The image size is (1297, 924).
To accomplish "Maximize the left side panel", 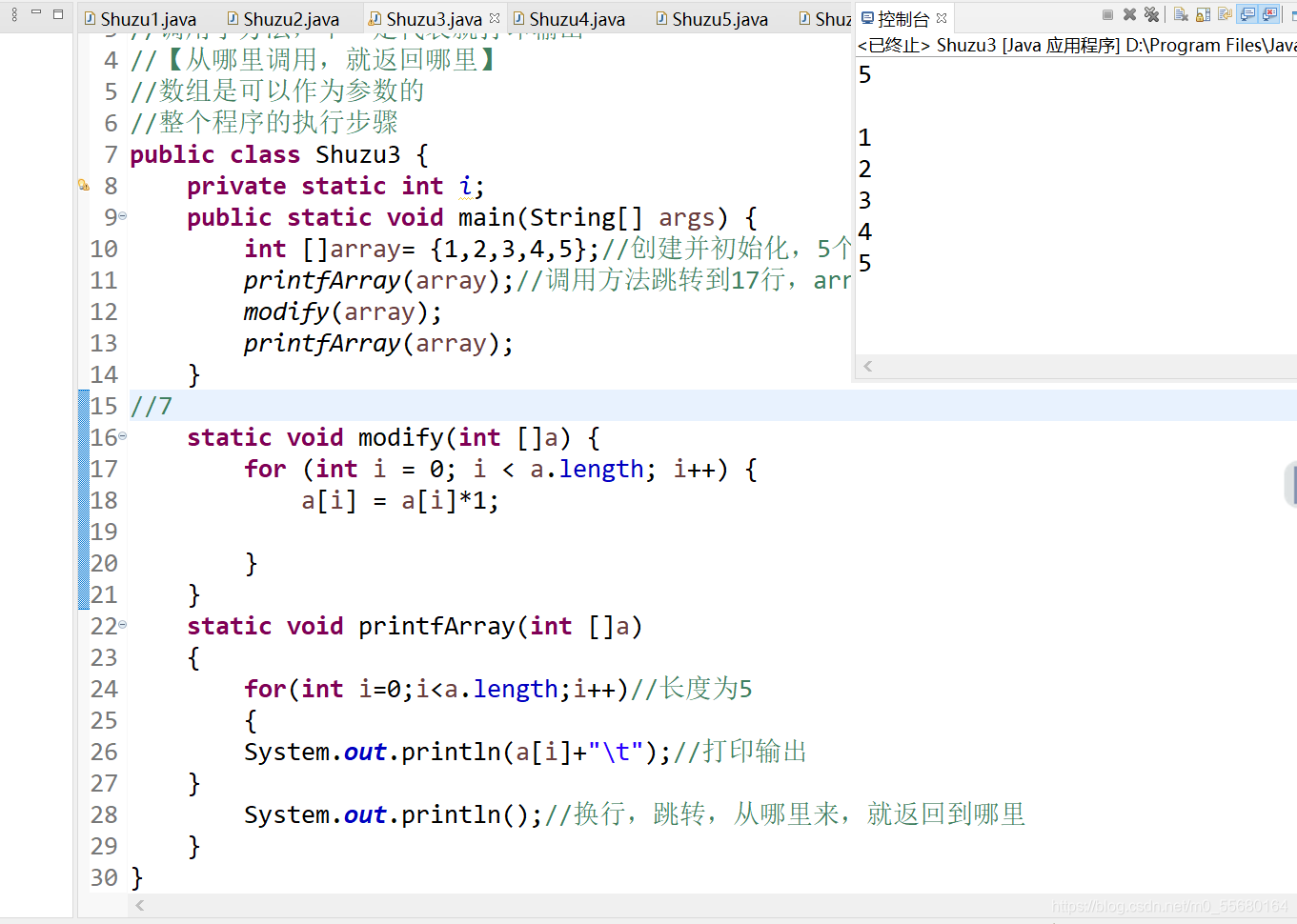I will point(58,14).
